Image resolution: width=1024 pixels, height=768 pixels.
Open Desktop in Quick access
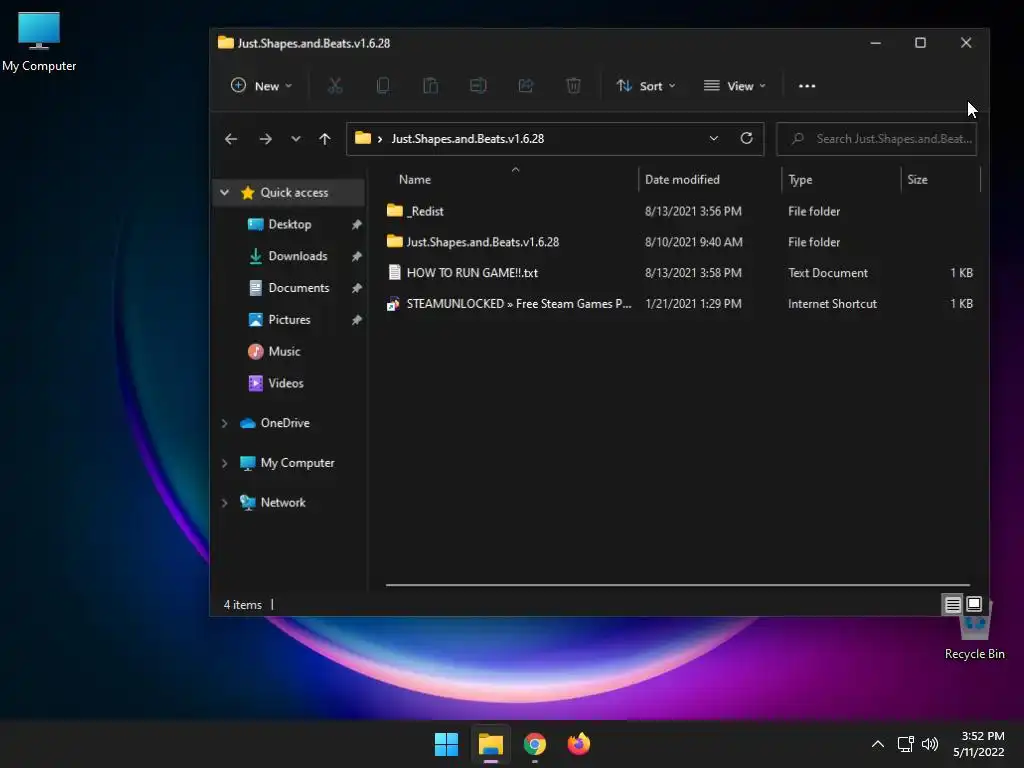290,224
